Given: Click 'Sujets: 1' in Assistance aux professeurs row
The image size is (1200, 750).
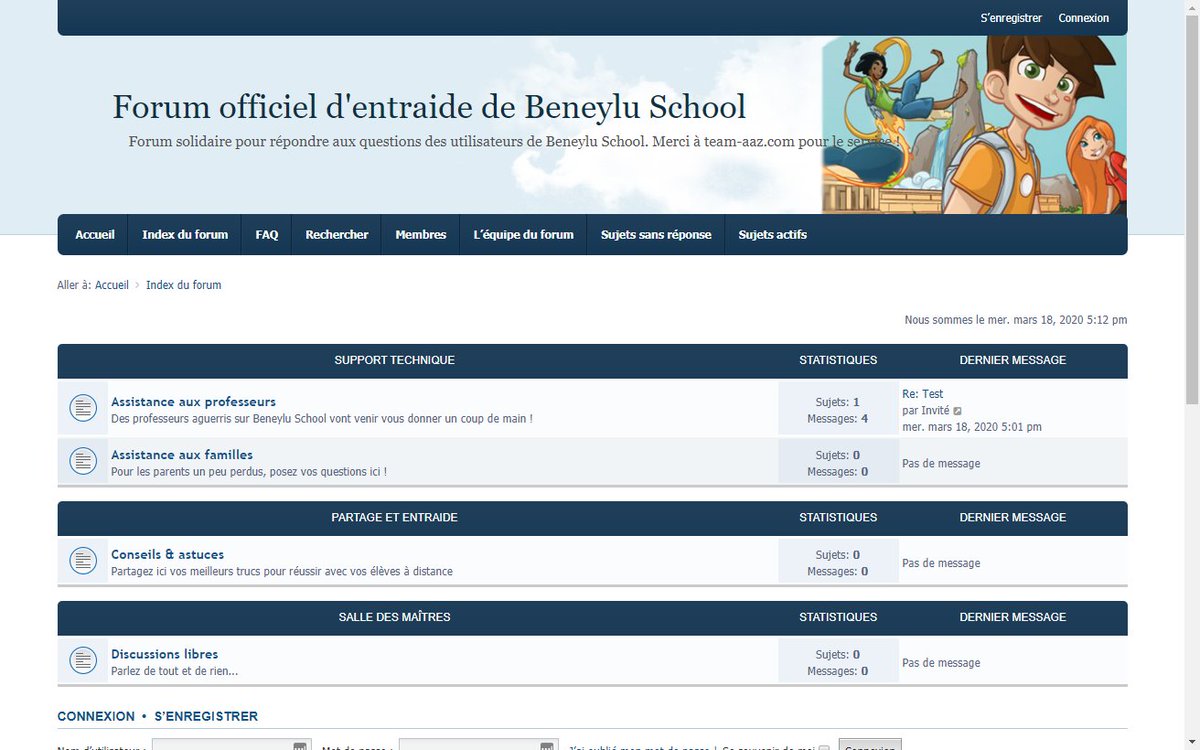Looking at the screenshot, I should pos(837,402).
